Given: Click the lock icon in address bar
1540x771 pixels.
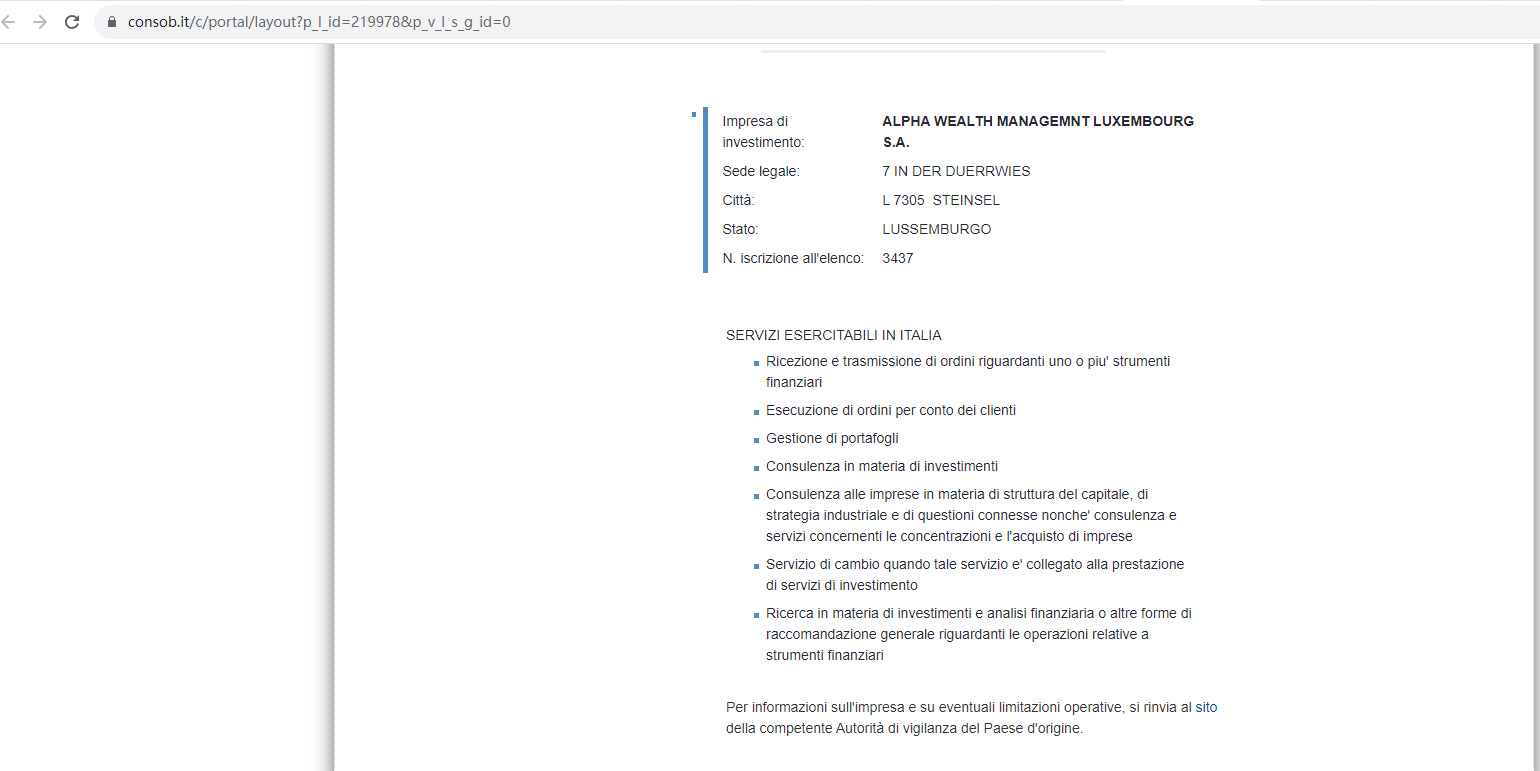Looking at the screenshot, I should [112, 22].
